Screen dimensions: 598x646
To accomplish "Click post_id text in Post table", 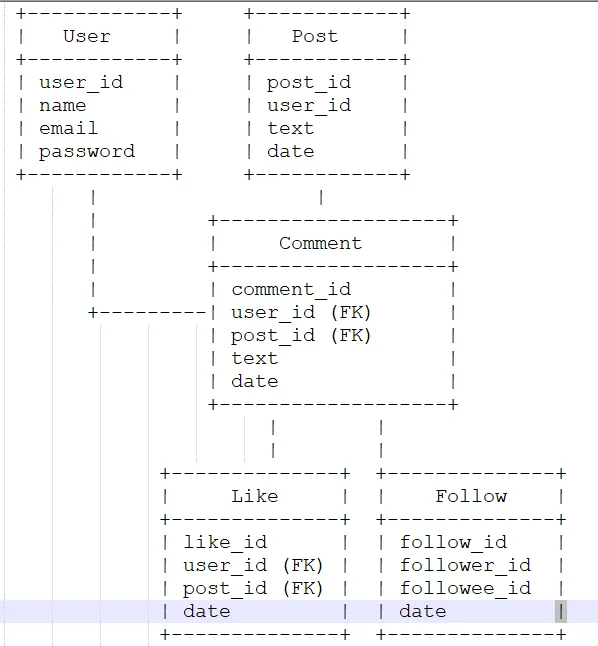I will pyautogui.click(x=309, y=83).
